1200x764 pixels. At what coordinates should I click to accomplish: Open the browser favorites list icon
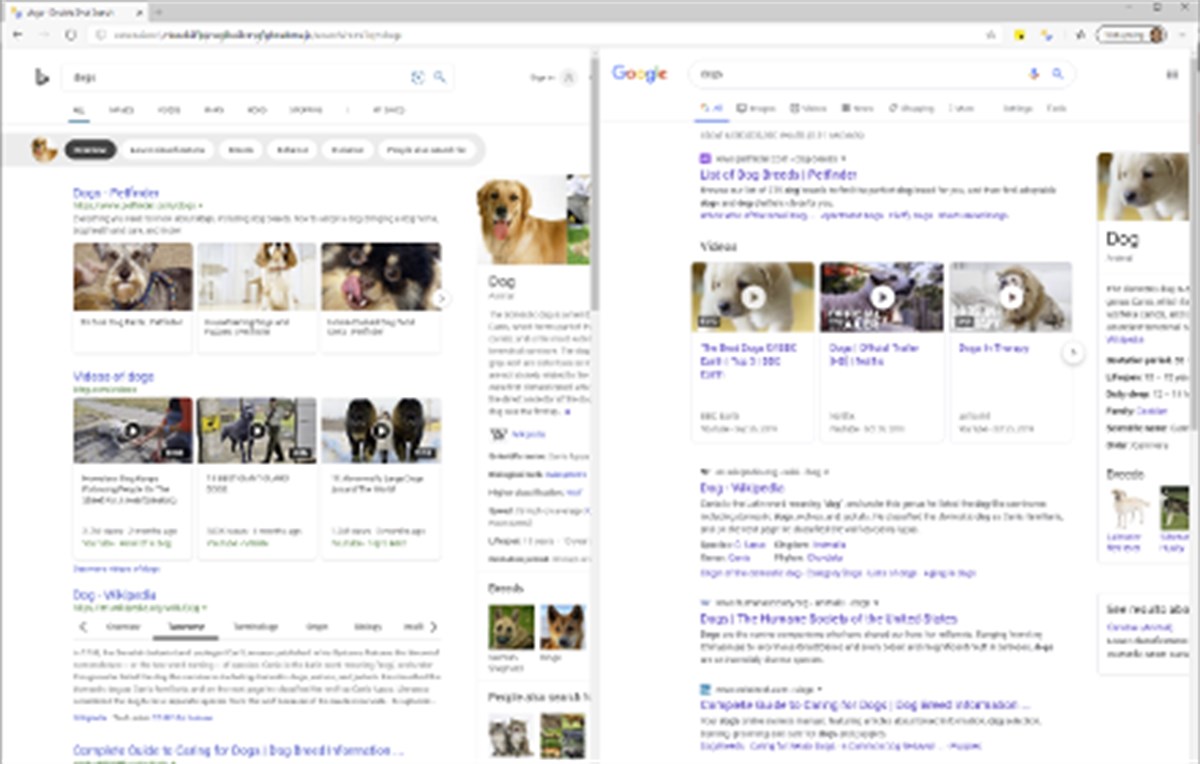1081,34
